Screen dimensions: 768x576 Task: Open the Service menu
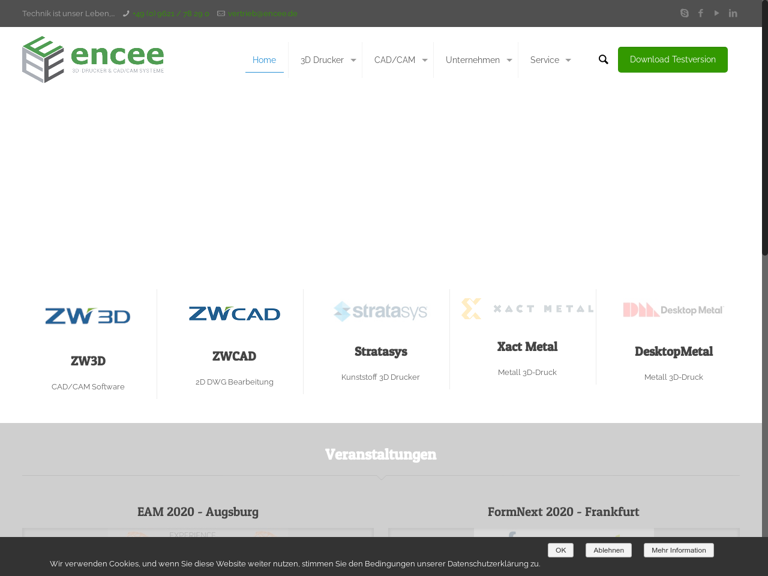(x=544, y=60)
